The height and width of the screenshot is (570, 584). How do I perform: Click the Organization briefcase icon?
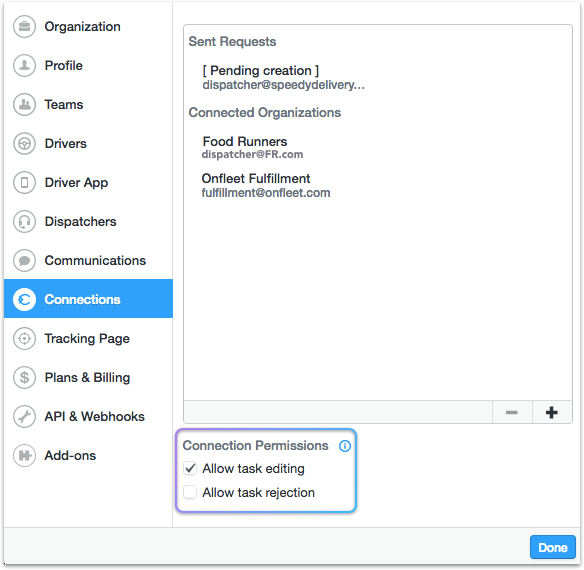coord(24,26)
